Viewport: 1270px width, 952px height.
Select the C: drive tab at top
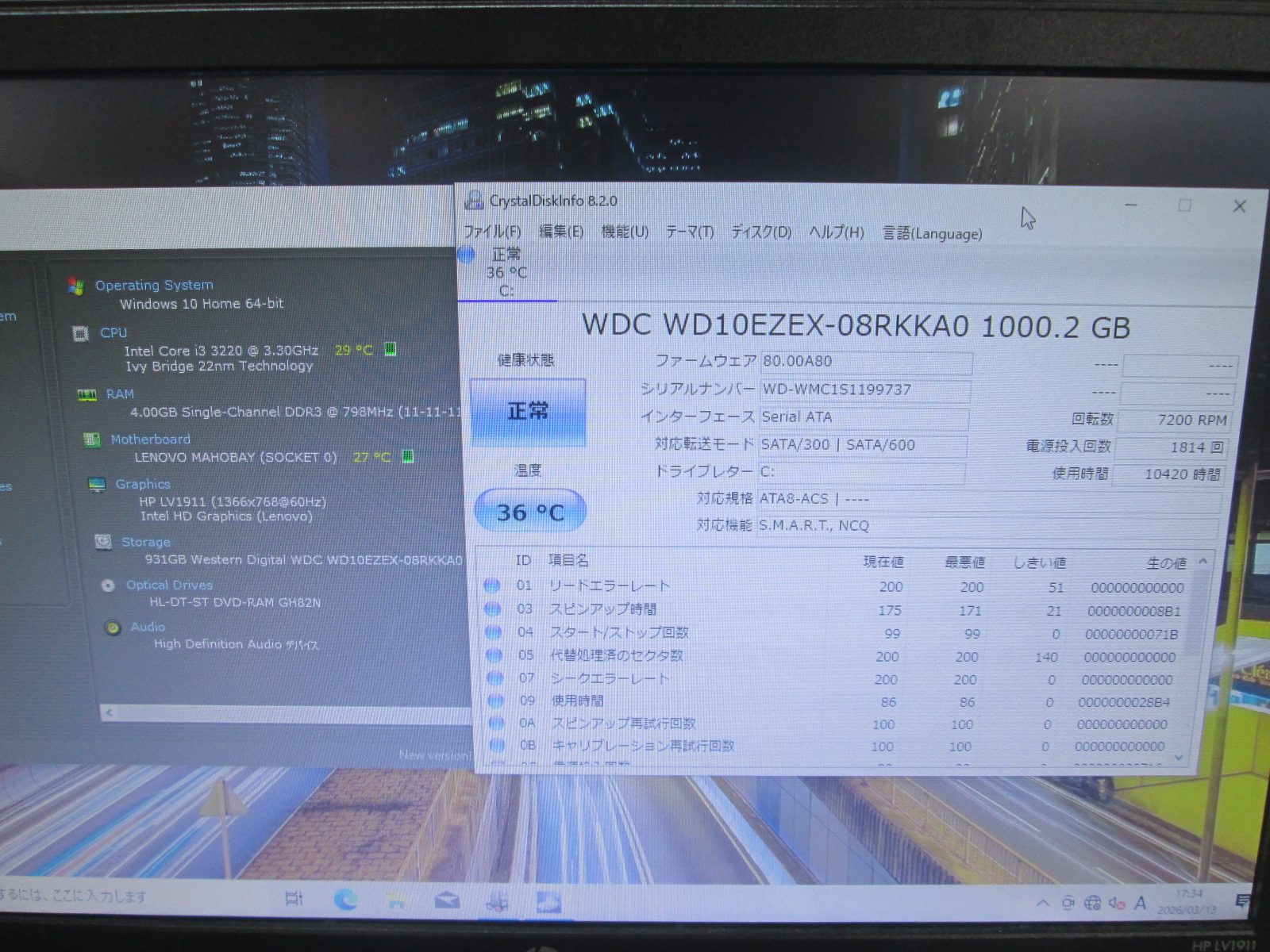(x=506, y=273)
